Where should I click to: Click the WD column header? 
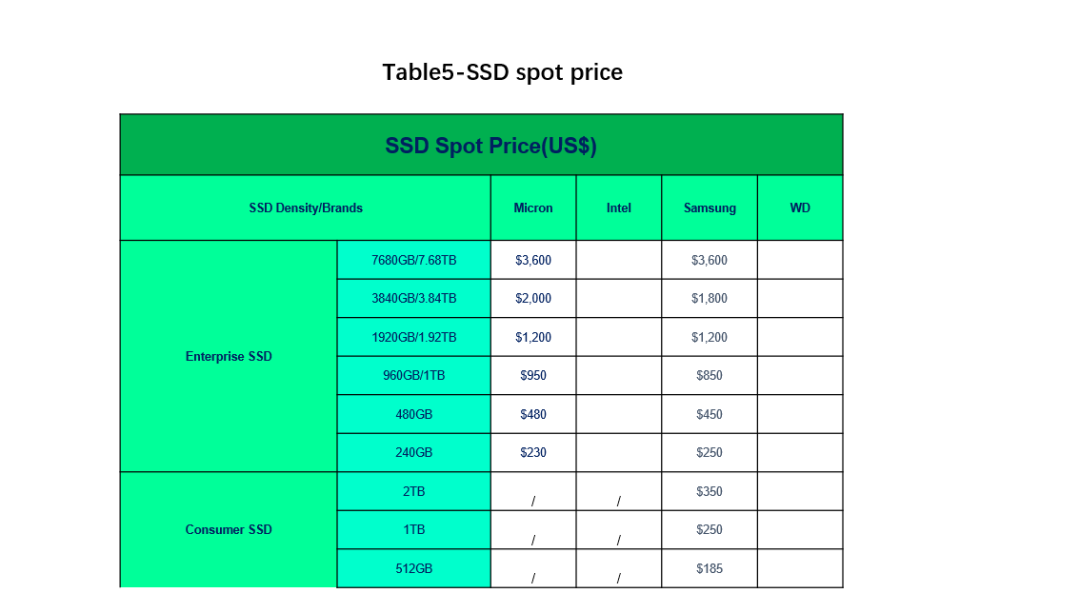pos(800,207)
